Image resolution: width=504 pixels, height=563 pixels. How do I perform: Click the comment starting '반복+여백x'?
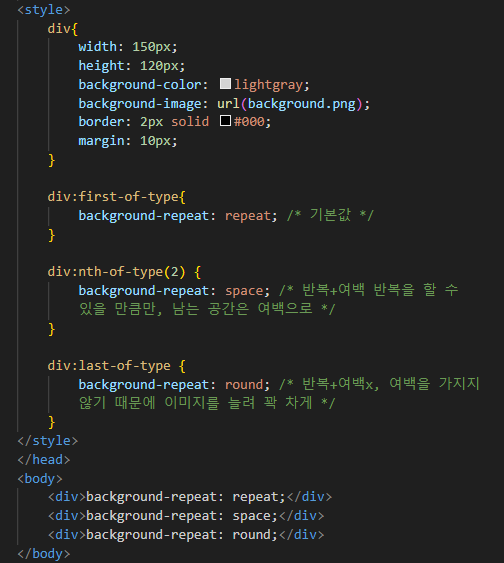(x=379, y=384)
